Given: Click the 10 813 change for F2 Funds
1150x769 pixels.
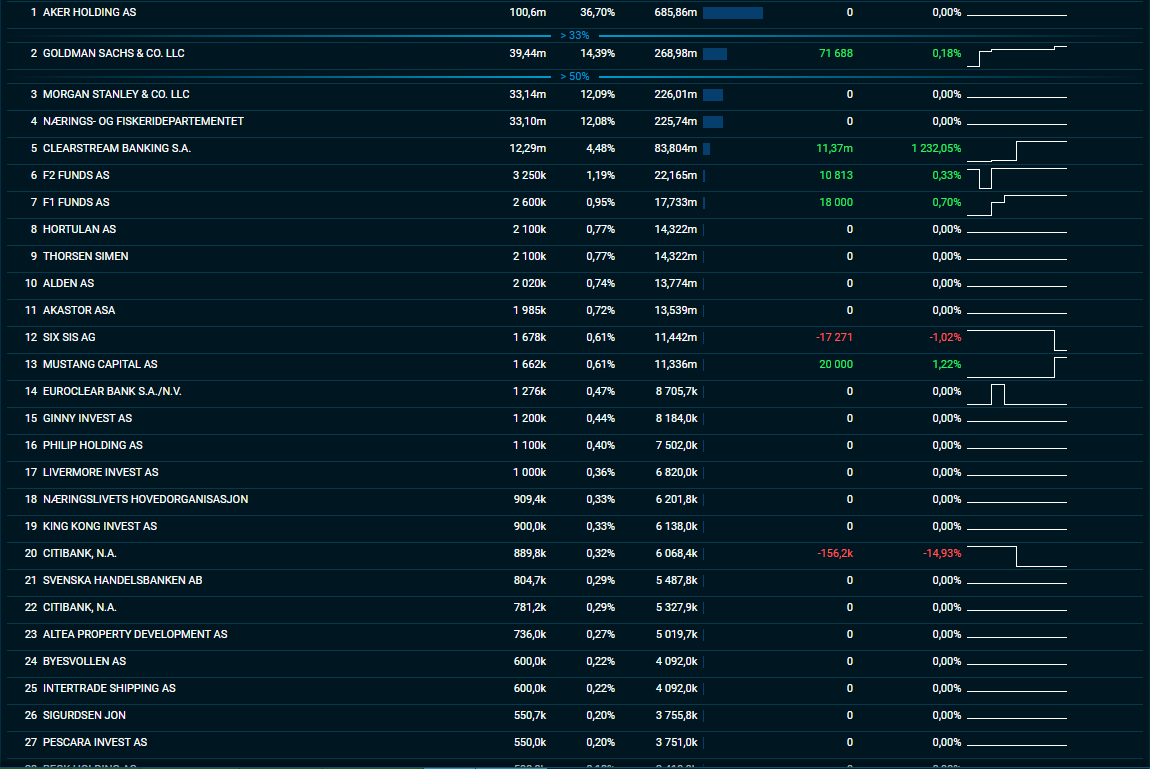Looking at the screenshot, I should (836, 176).
